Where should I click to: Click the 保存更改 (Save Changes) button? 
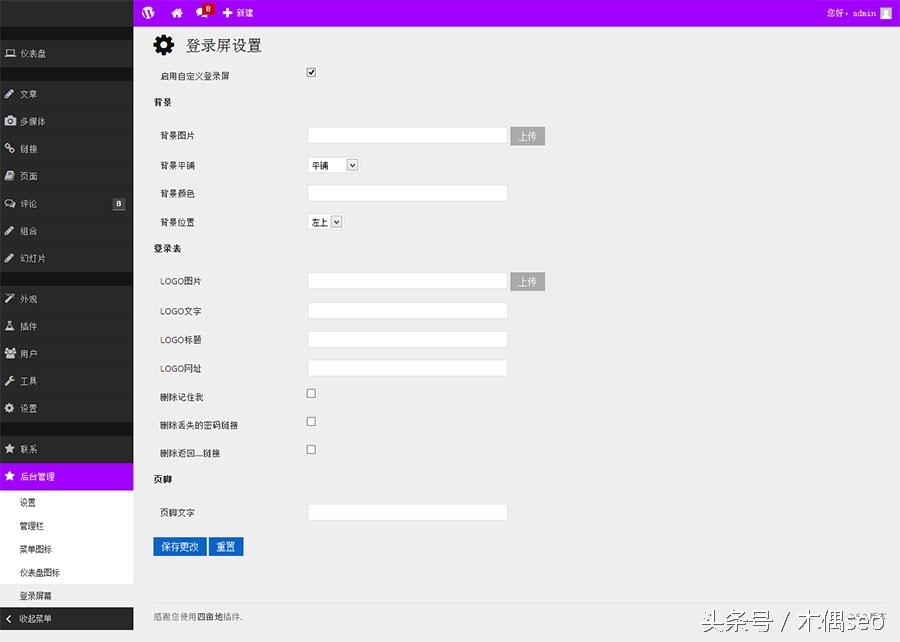click(179, 547)
